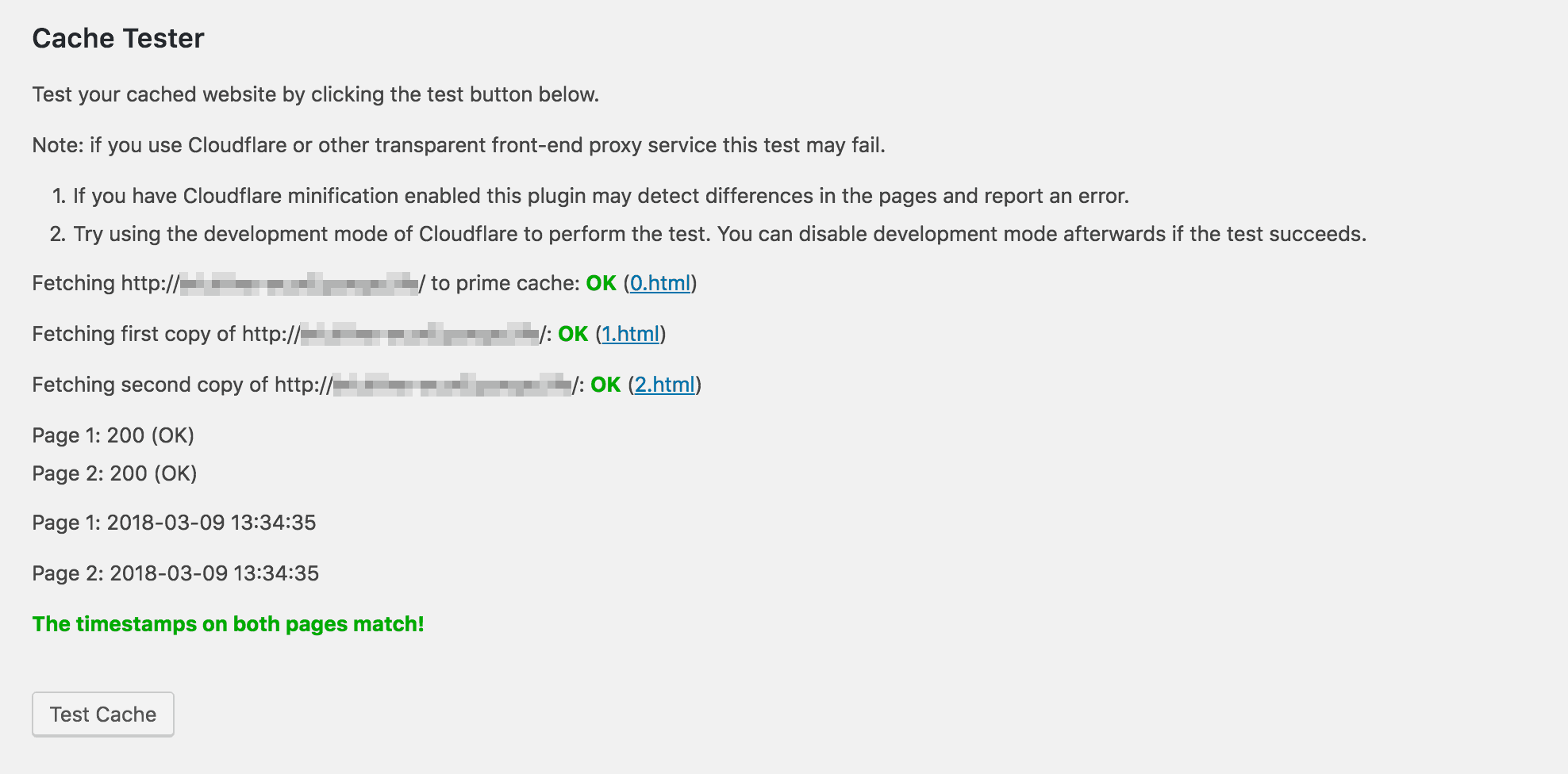Click the green OK after prime cache
The image size is (1568, 774).
(x=601, y=283)
